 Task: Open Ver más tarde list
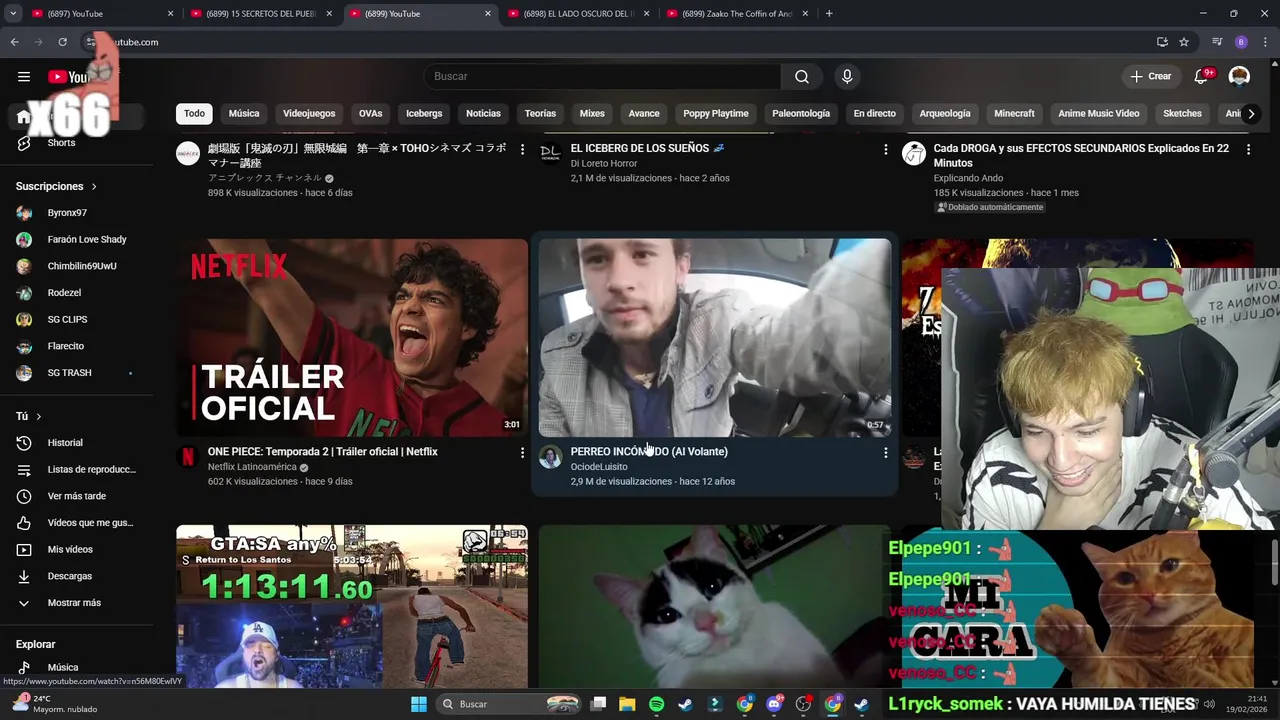point(76,496)
